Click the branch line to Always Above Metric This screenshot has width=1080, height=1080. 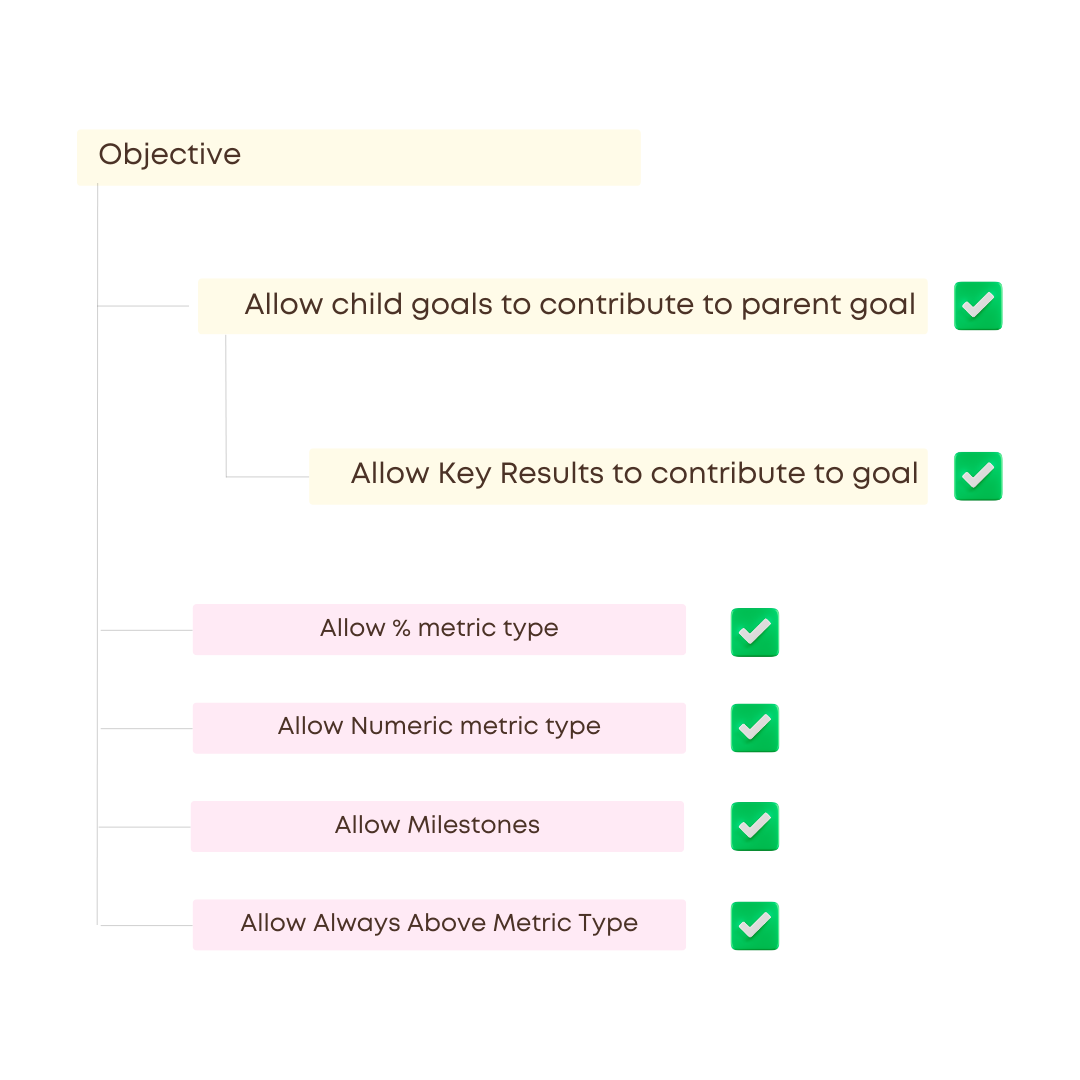point(146,925)
